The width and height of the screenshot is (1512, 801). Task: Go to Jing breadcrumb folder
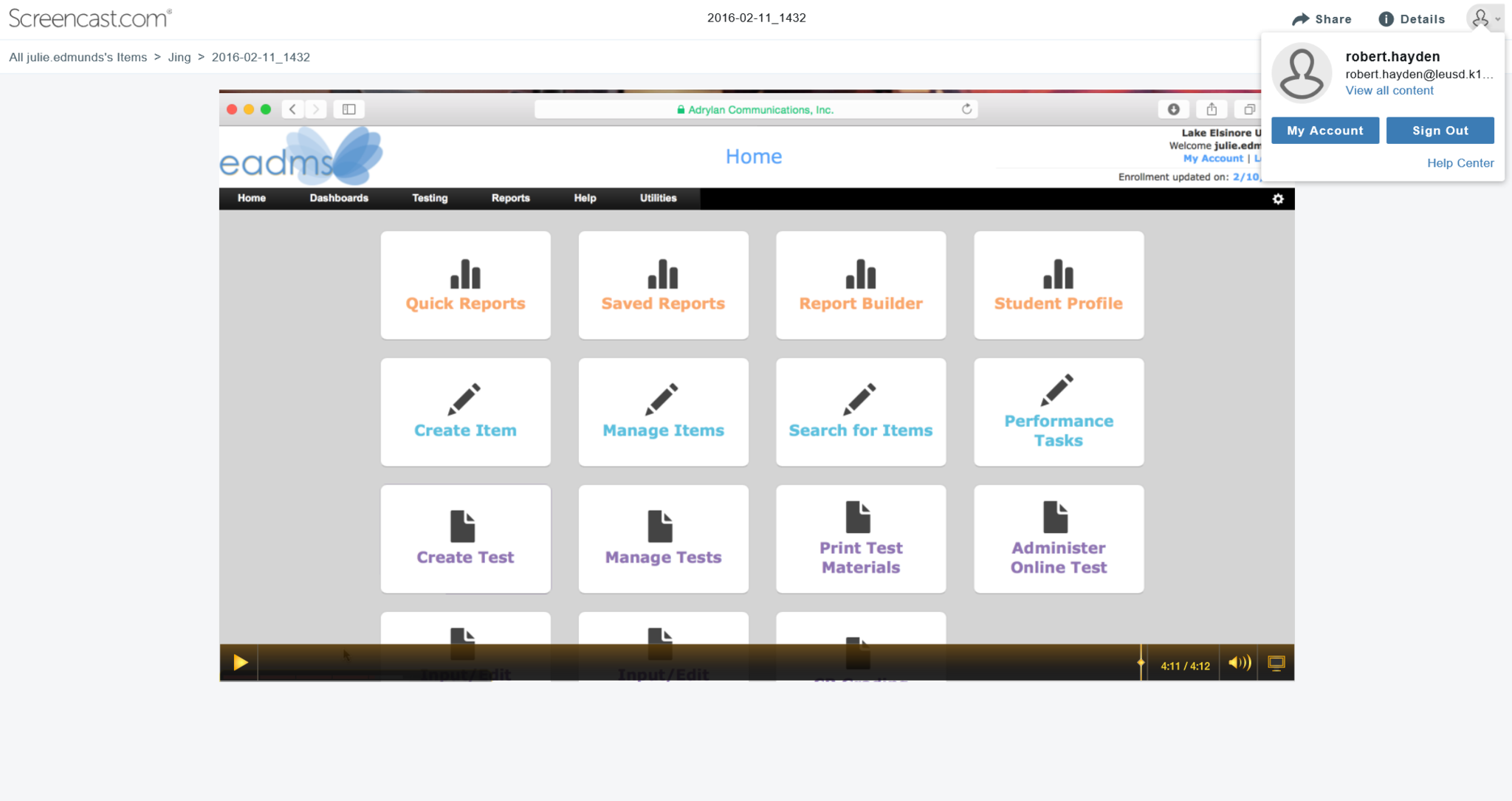coord(179,57)
